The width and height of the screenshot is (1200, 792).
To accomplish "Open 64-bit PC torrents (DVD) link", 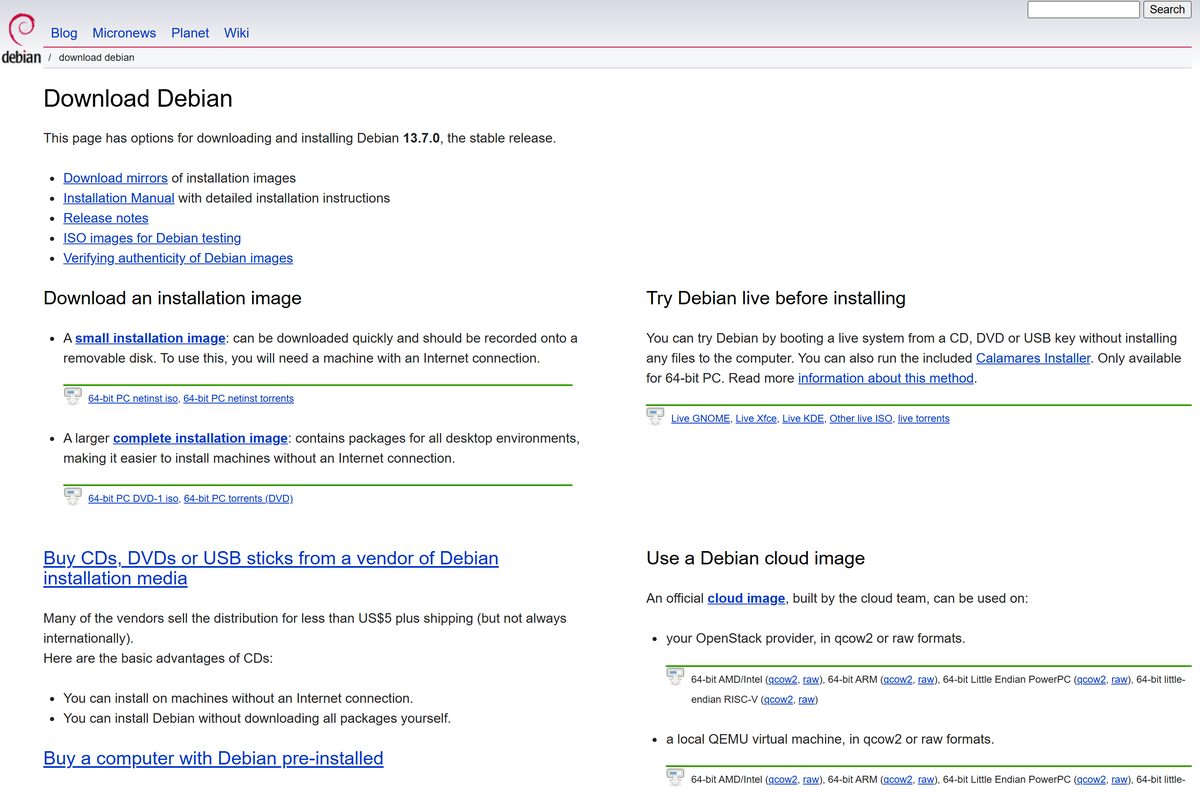I will pos(238,498).
